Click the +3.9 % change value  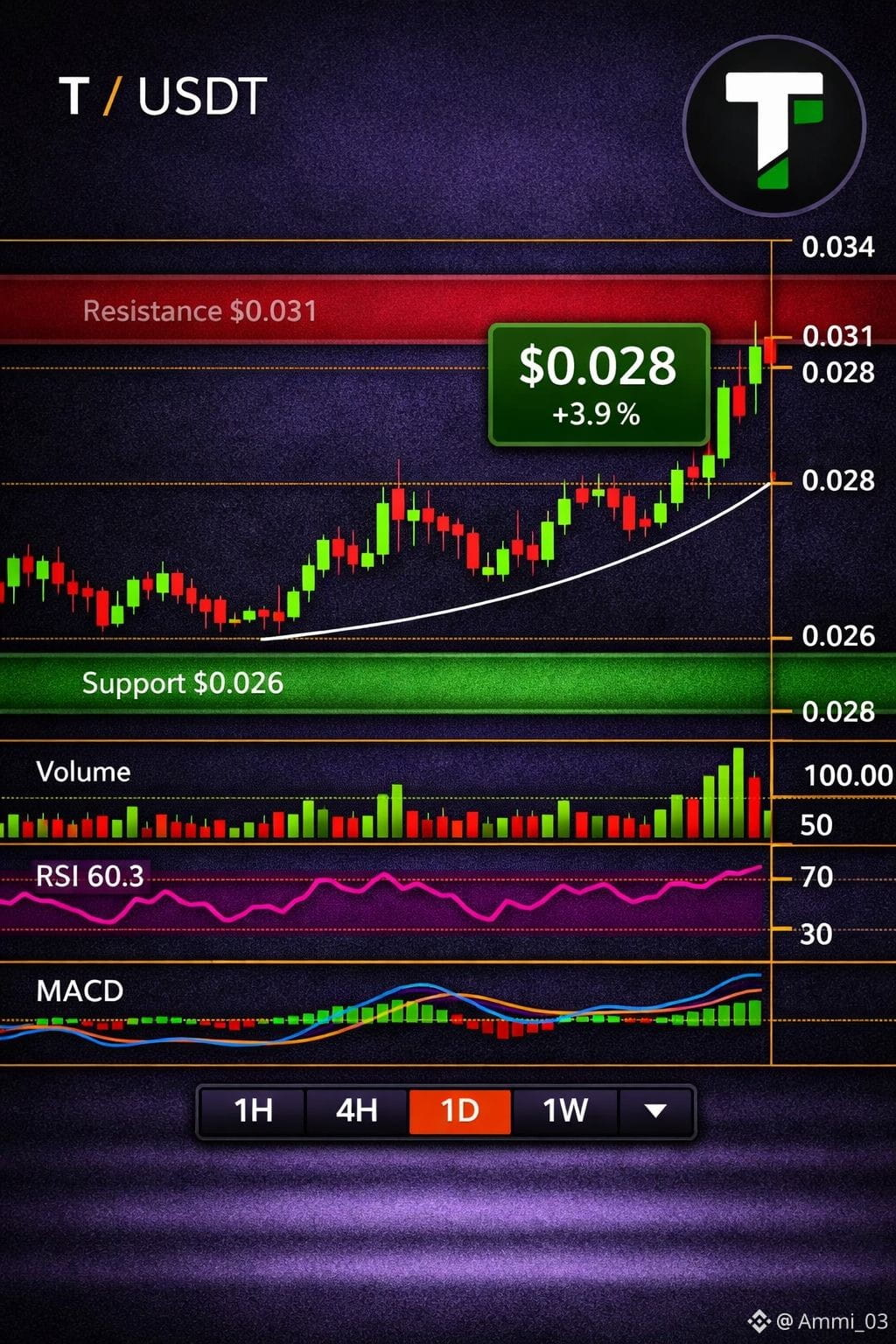pyautogui.click(x=596, y=414)
